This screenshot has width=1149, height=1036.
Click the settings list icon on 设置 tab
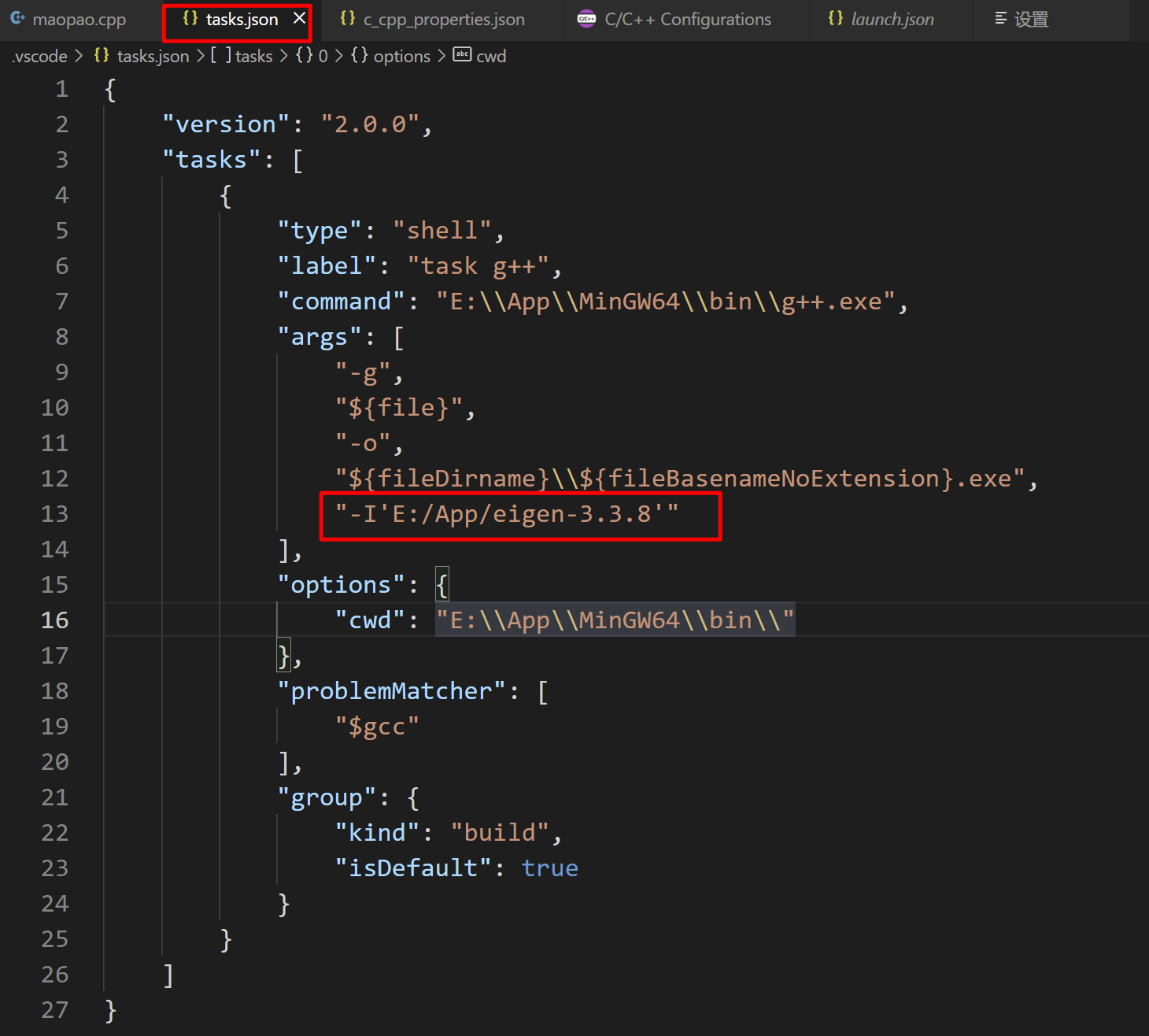click(x=1000, y=19)
